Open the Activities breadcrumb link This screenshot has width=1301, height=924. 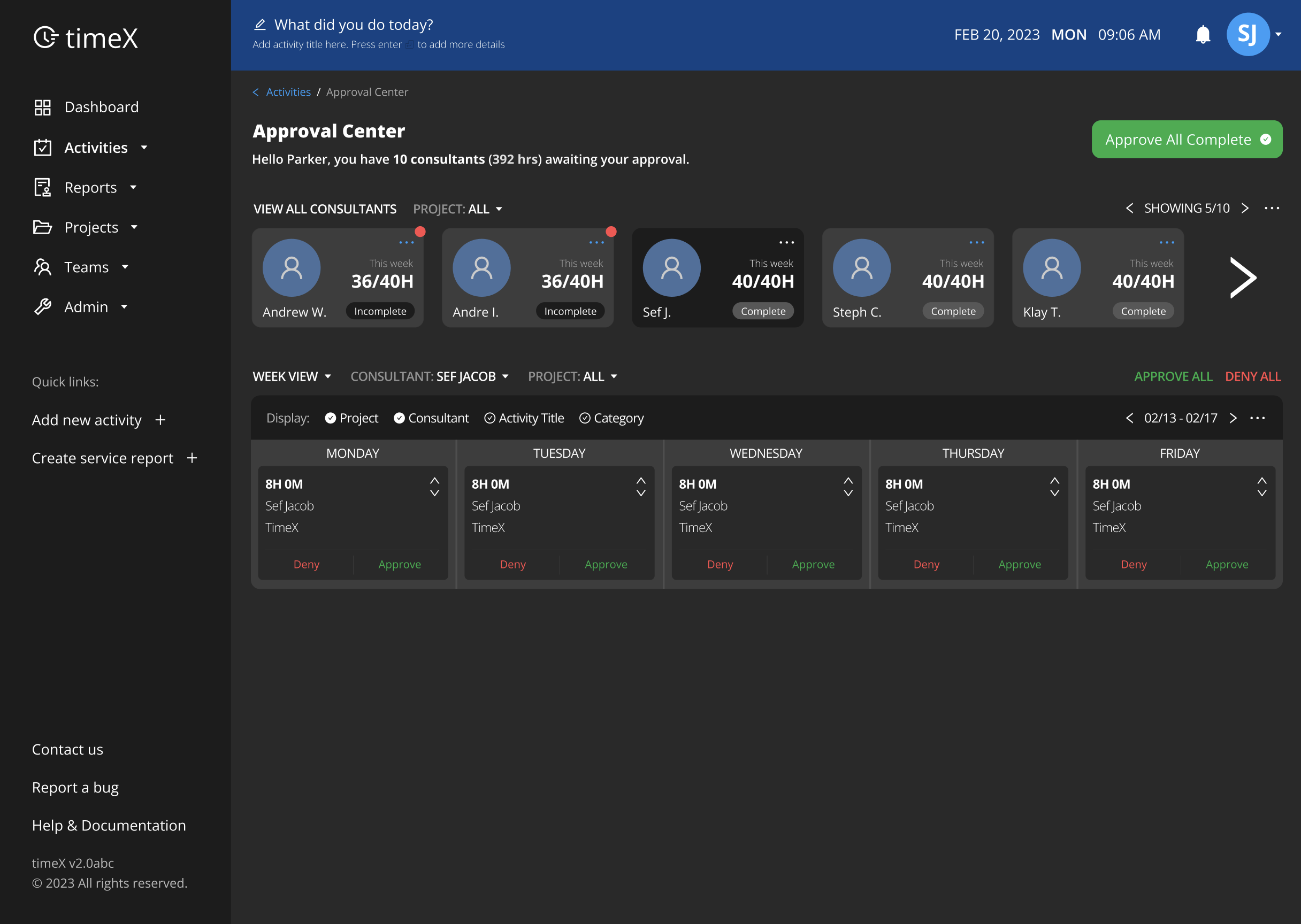click(288, 91)
